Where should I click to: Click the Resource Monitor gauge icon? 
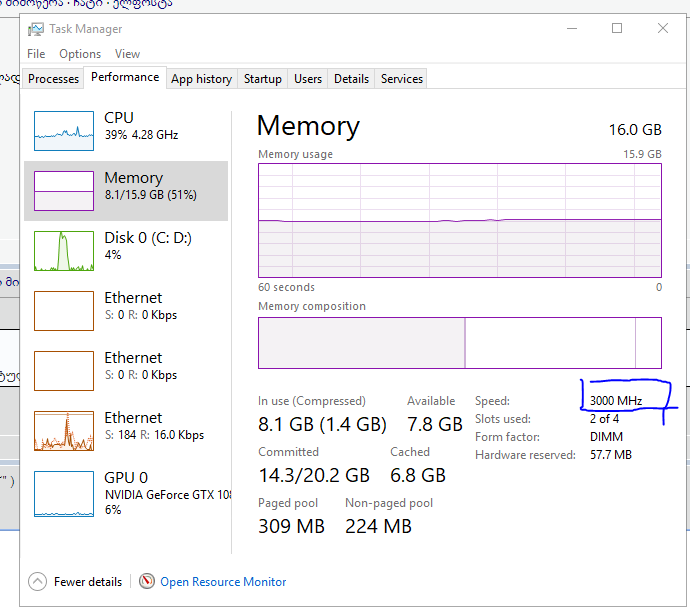tap(147, 581)
